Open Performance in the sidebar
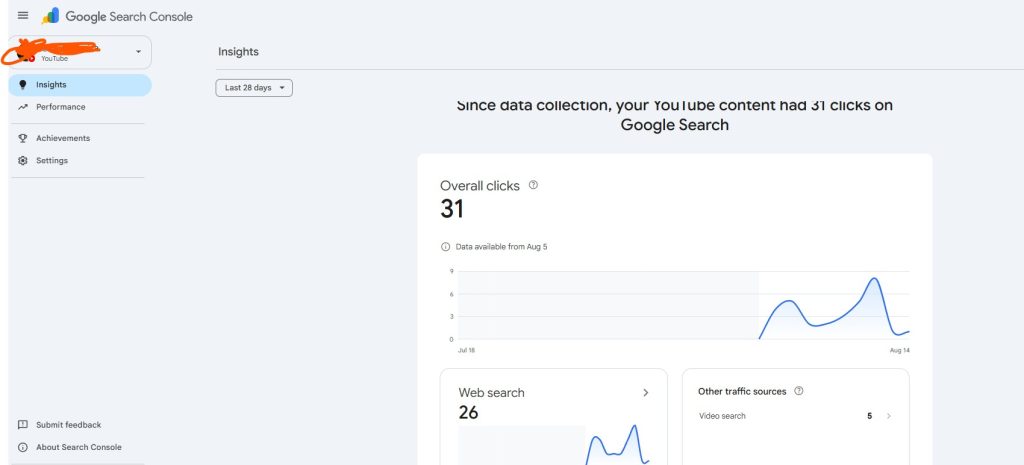The height and width of the screenshot is (465, 1024). coord(80,107)
